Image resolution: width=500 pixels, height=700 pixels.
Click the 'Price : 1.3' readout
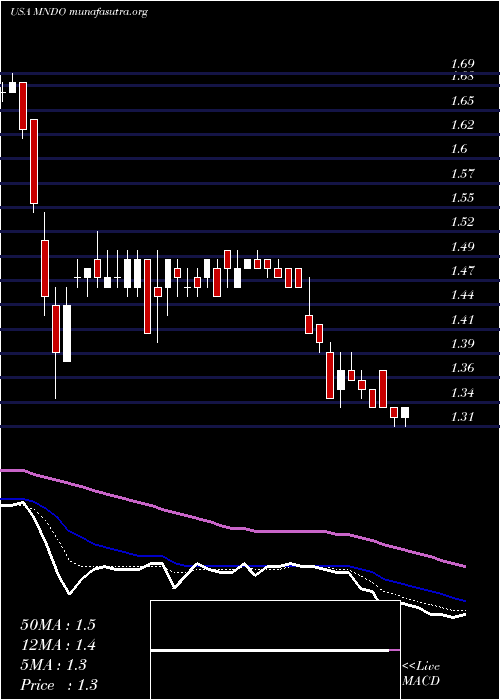tap(59, 685)
